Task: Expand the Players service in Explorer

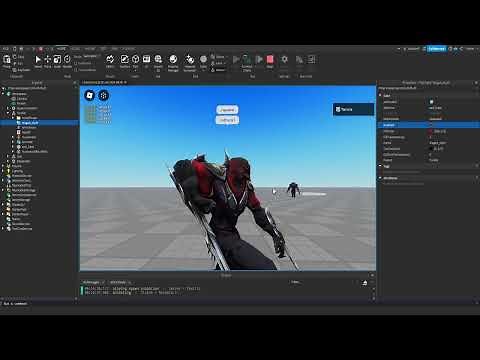Action: pyautogui.click(x=3, y=166)
